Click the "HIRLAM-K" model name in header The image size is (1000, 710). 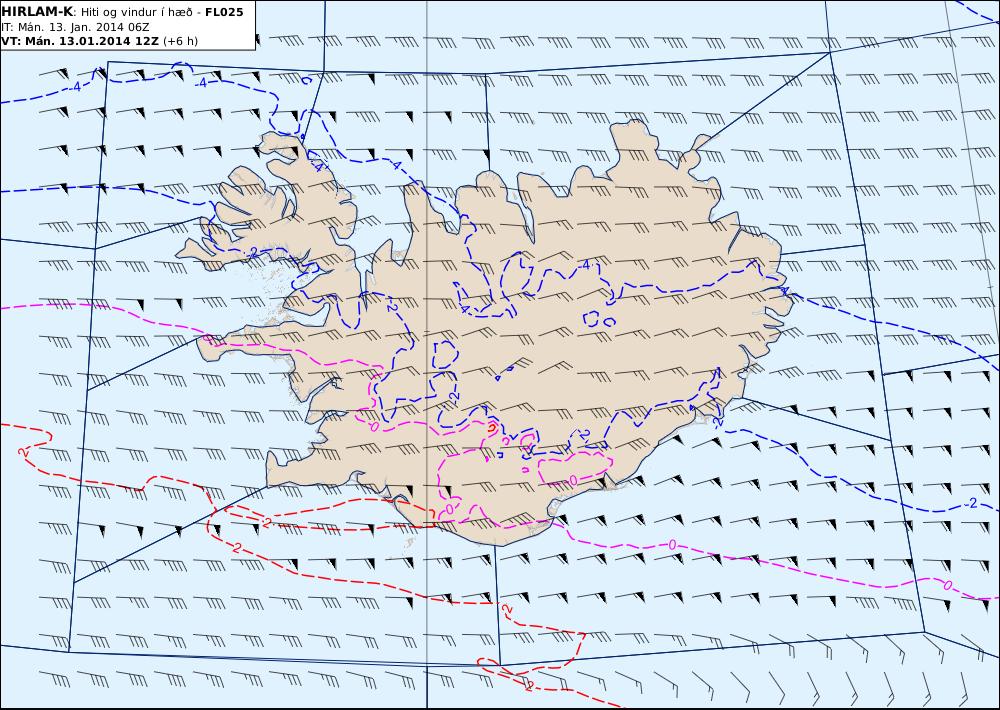tap(37, 12)
